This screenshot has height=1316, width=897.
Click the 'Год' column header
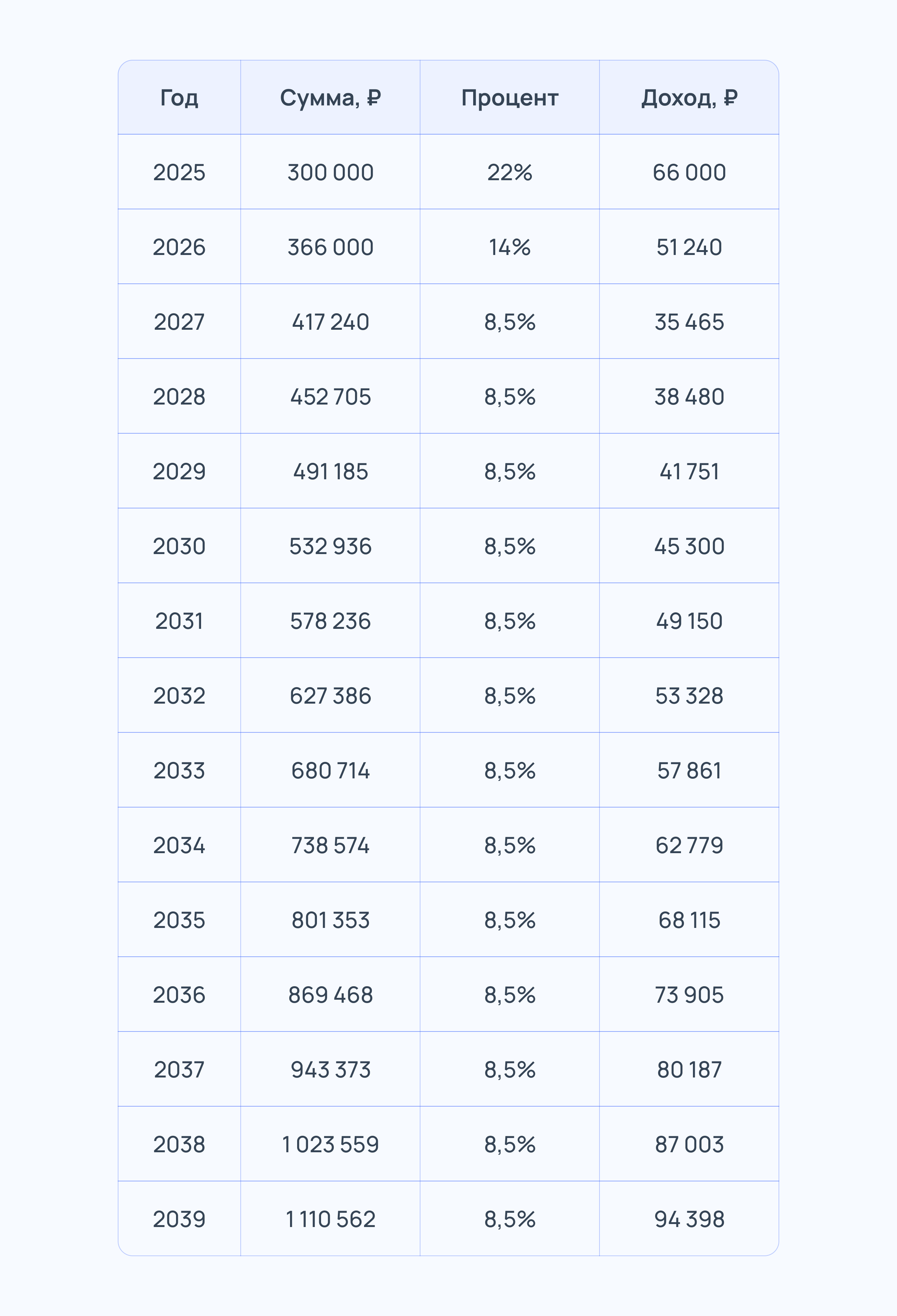179,98
